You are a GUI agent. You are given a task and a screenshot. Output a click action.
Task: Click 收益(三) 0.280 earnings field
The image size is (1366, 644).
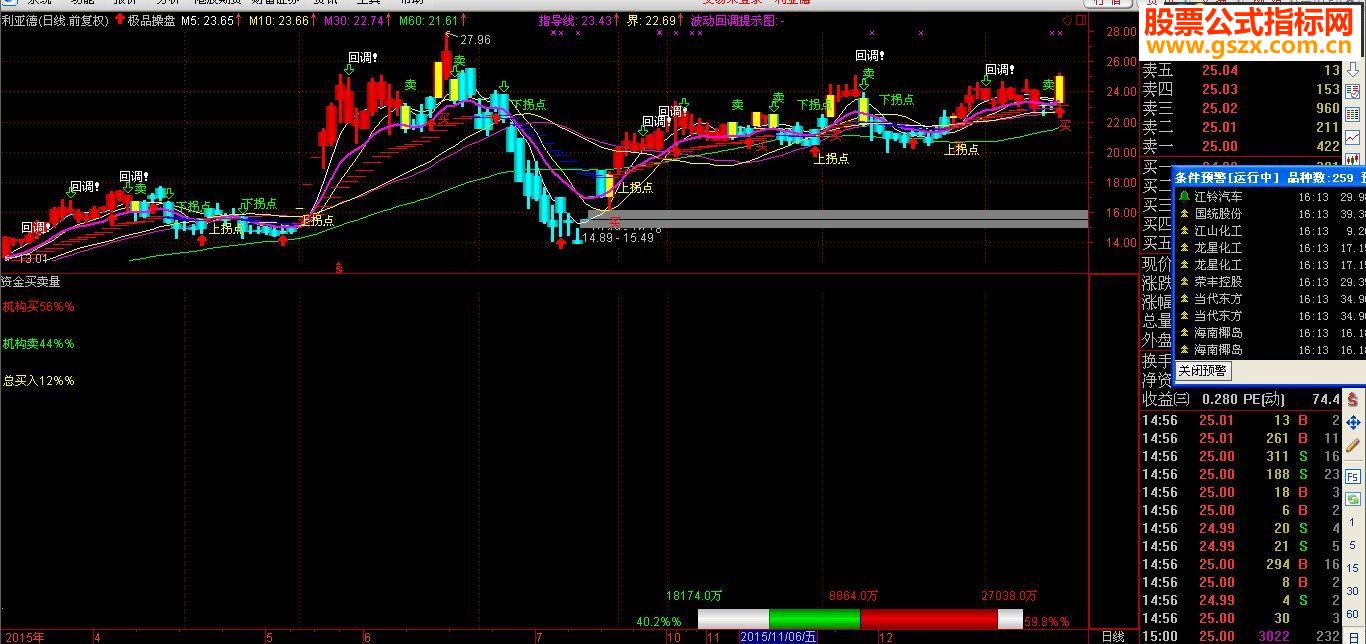click(x=1190, y=399)
